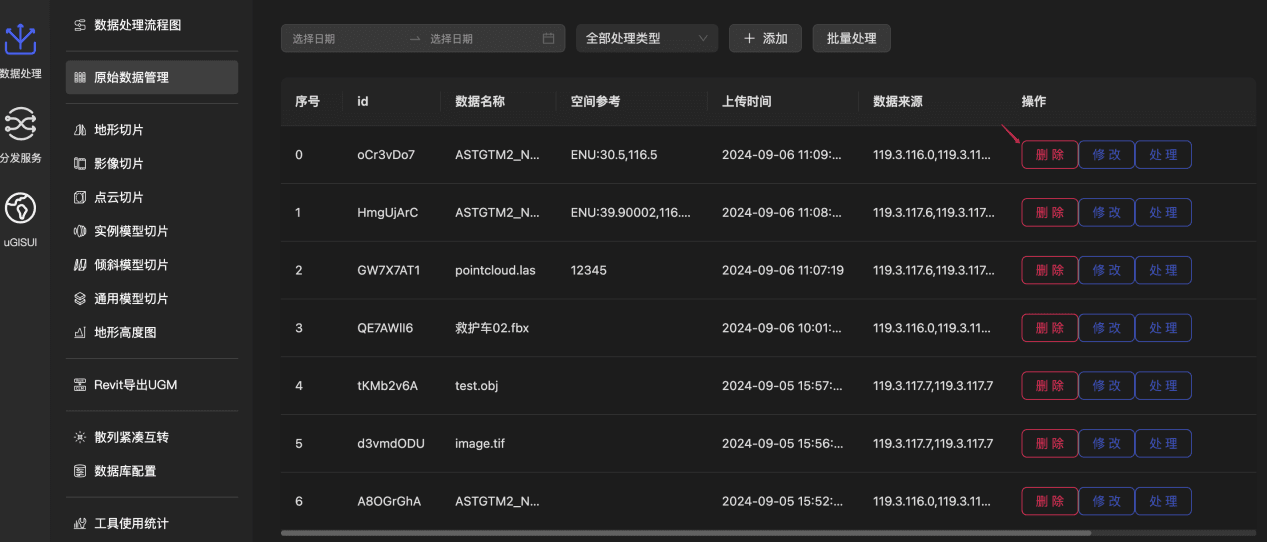Open the start date picker field

tap(345, 39)
